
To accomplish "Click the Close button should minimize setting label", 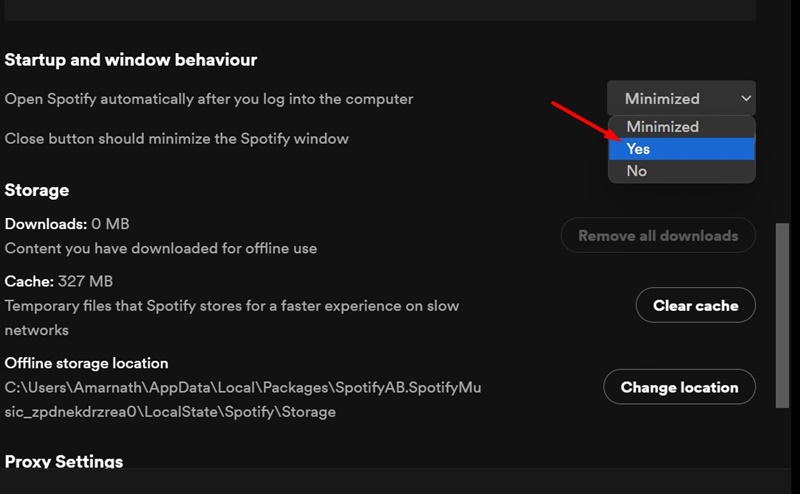I will click(x=177, y=138).
